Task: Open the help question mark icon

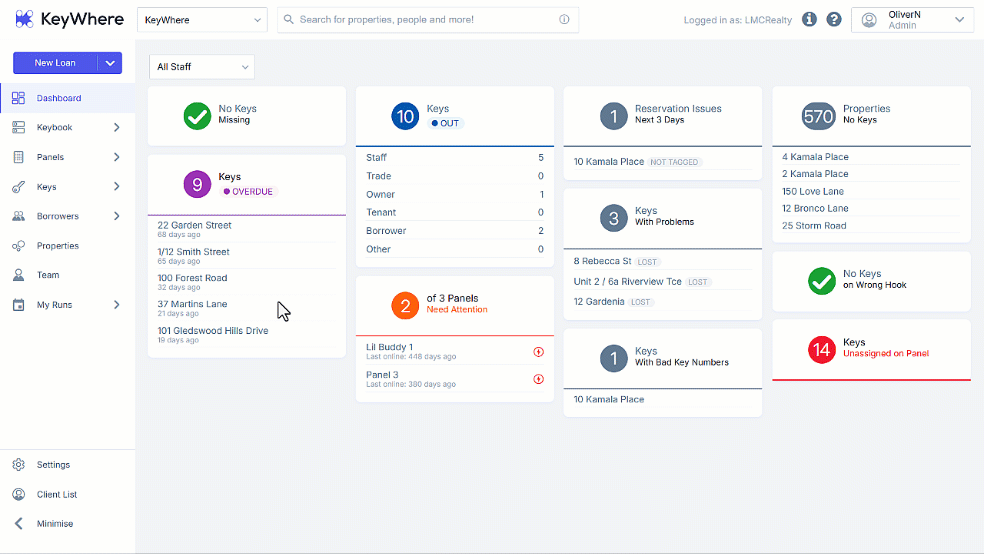Action: 834,19
